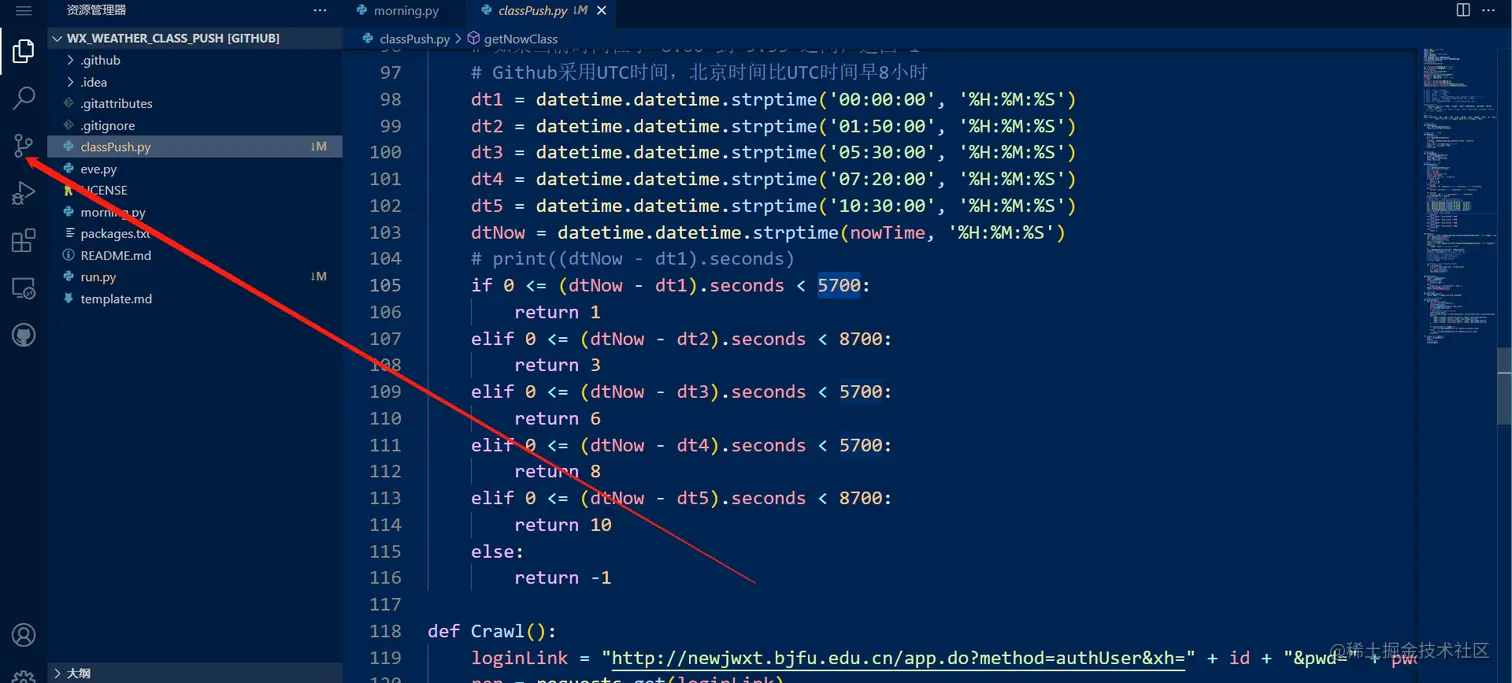The width and height of the screenshot is (1512, 683).
Task: Click 'return 6' on line 110
Action: coord(558,419)
